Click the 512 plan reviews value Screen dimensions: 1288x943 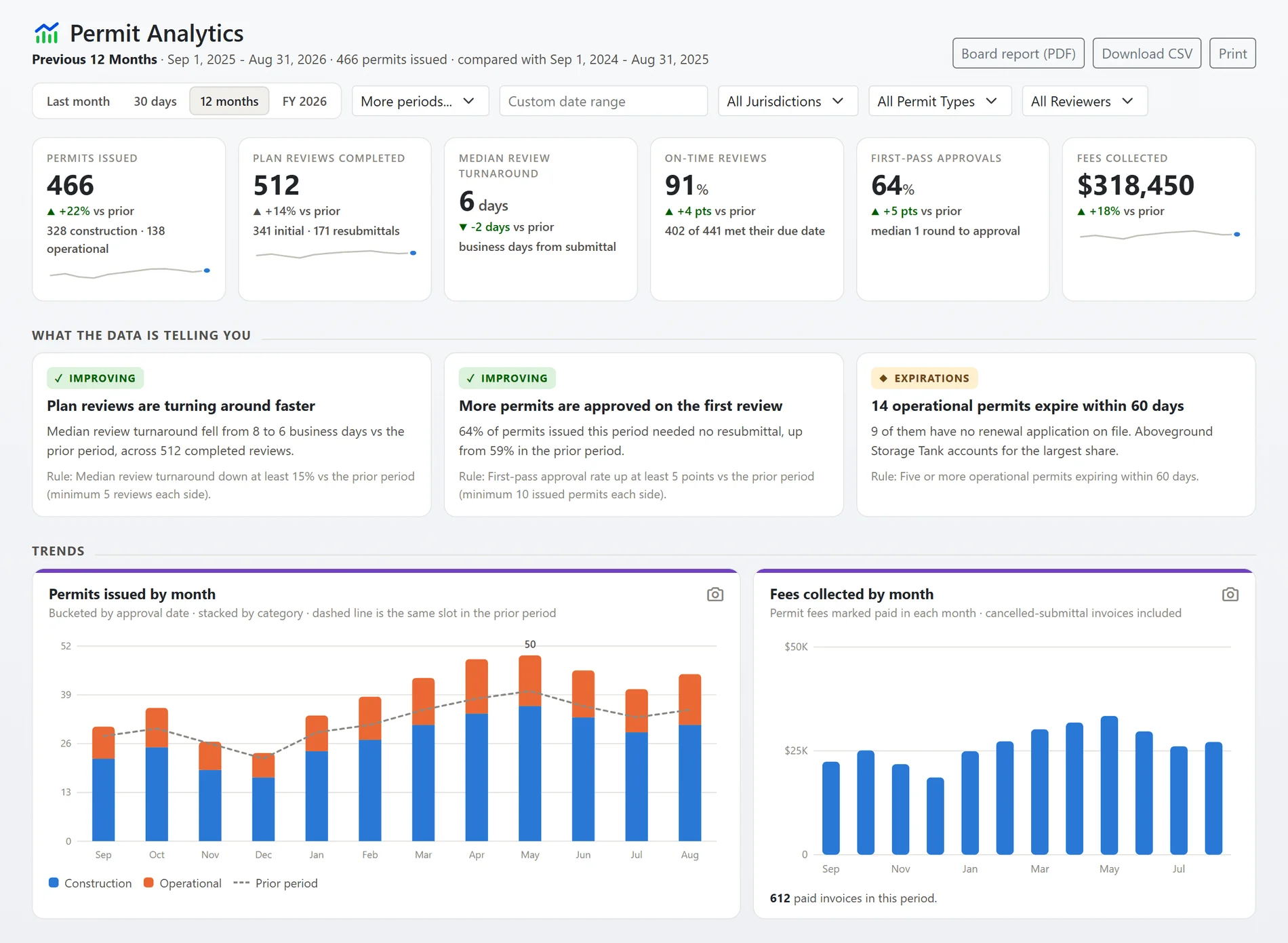[x=277, y=185]
